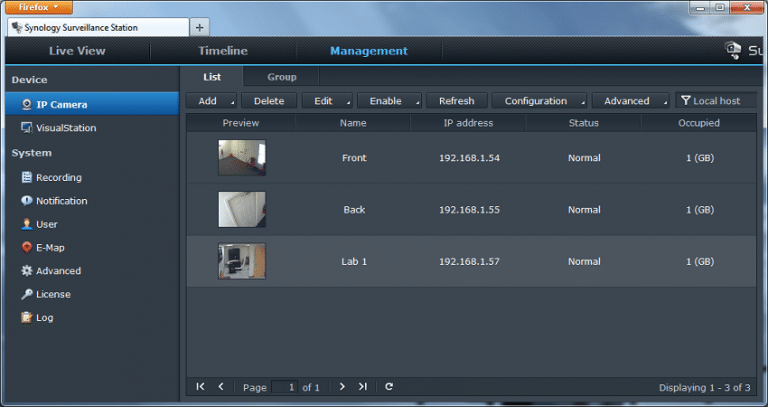This screenshot has width=768, height=407.
Task: Sort by the Status column header
Action: click(583, 123)
